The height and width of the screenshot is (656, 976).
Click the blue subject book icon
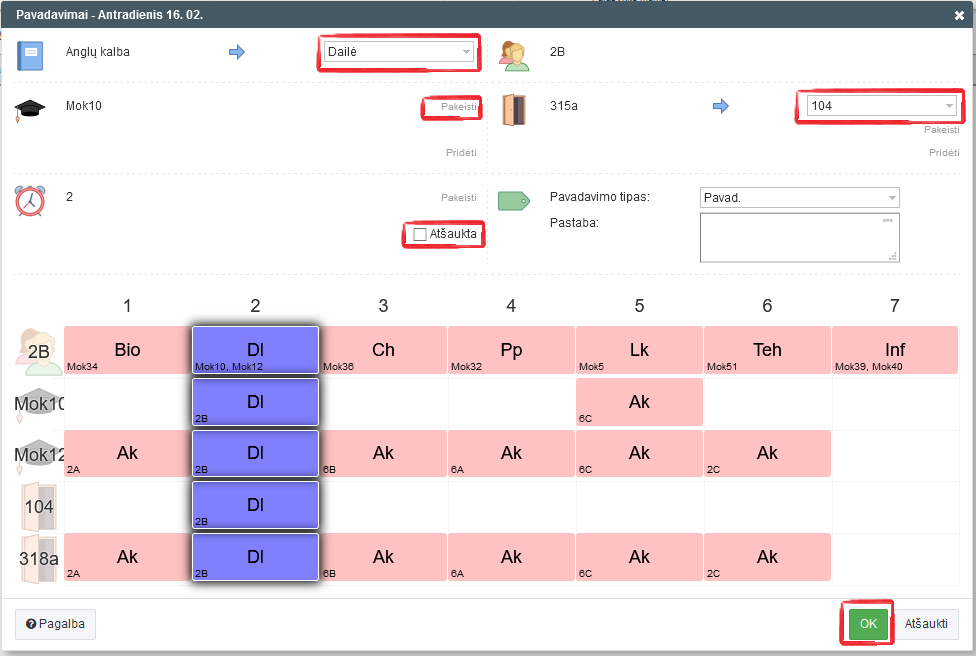(x=30, y=55)
